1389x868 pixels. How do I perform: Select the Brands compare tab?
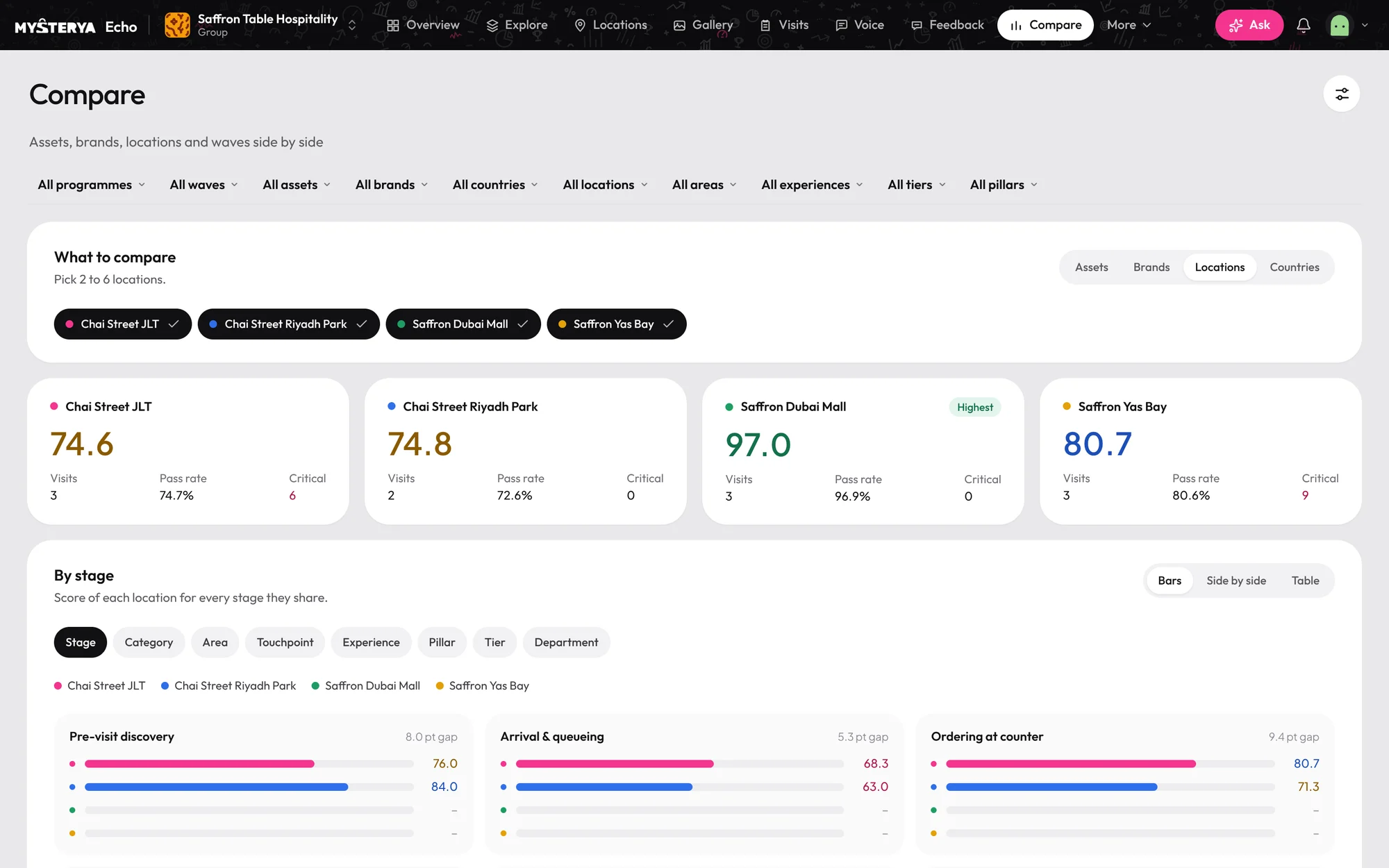pyautogui.click(x=1151, y=267)
